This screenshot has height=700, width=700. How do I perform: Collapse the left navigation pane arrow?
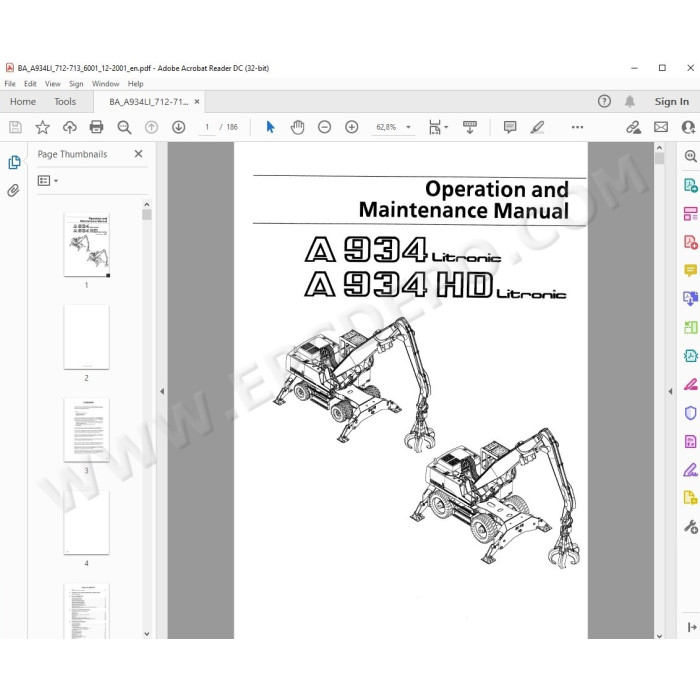click(x=162, y=391)
